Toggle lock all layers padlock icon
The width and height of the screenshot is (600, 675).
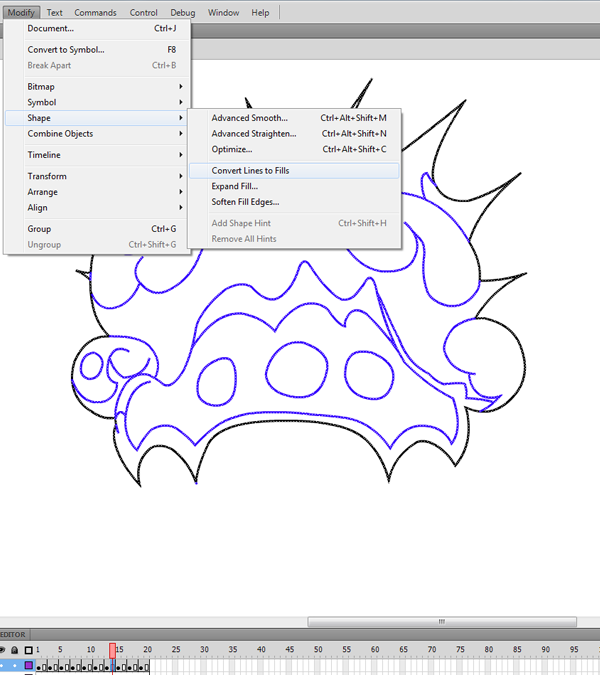click(x=15, y=650)
